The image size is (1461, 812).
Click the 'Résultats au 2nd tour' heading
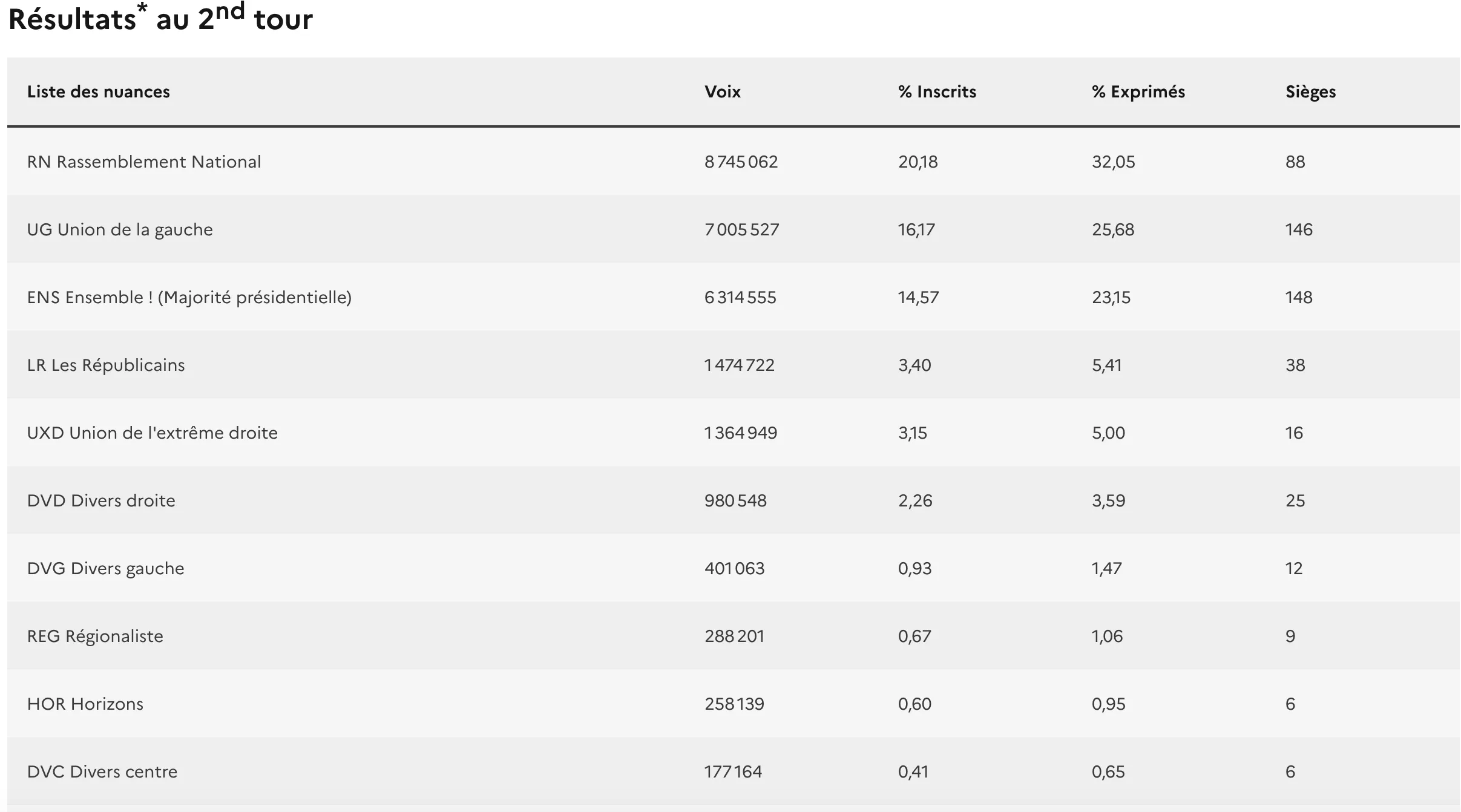160,19
